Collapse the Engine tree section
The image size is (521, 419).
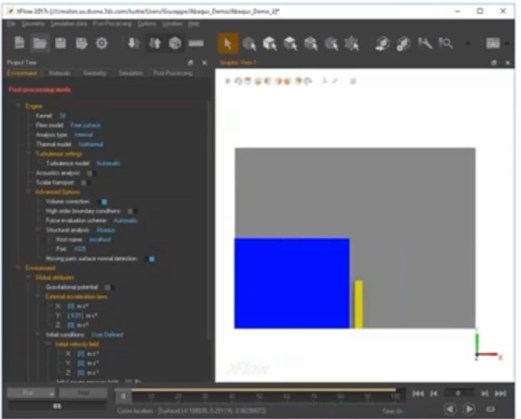tap(18, 106)
